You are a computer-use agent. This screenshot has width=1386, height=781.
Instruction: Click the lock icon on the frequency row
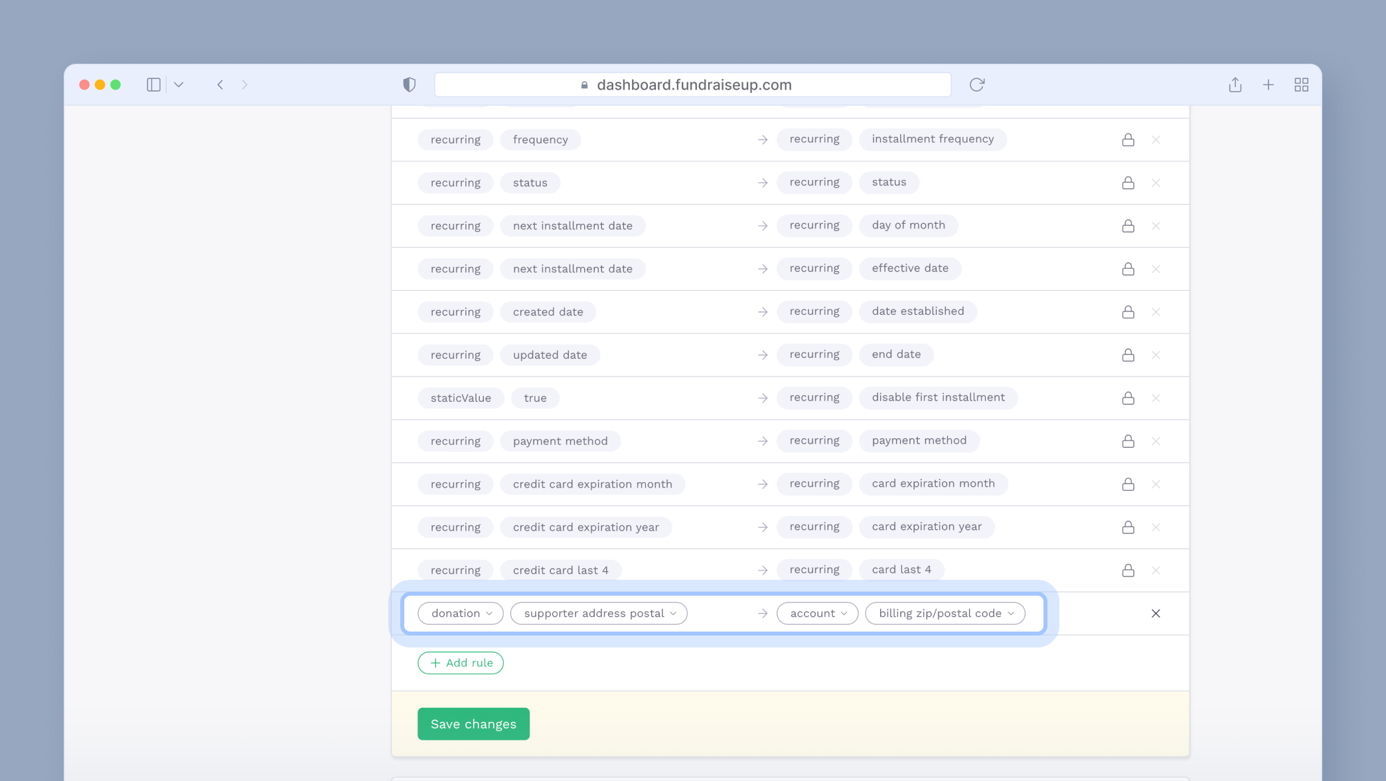point(1128,140)
